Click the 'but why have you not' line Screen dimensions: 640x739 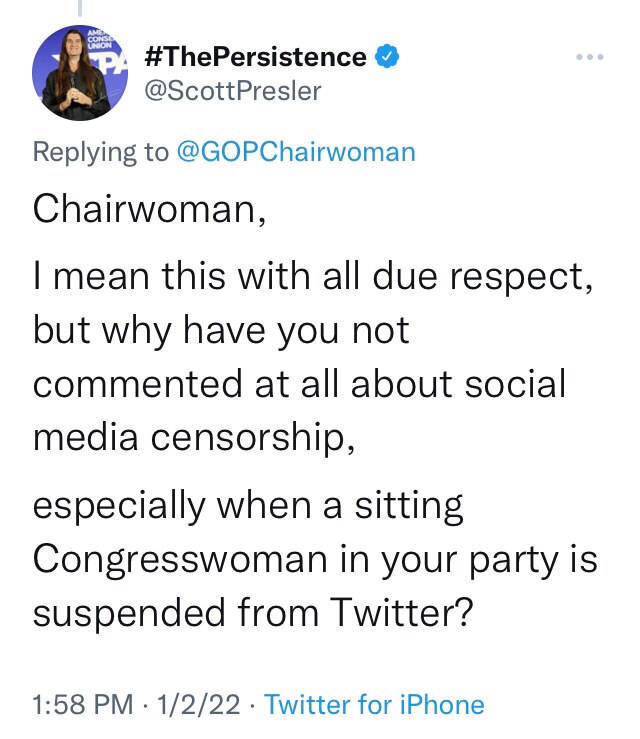221,331
